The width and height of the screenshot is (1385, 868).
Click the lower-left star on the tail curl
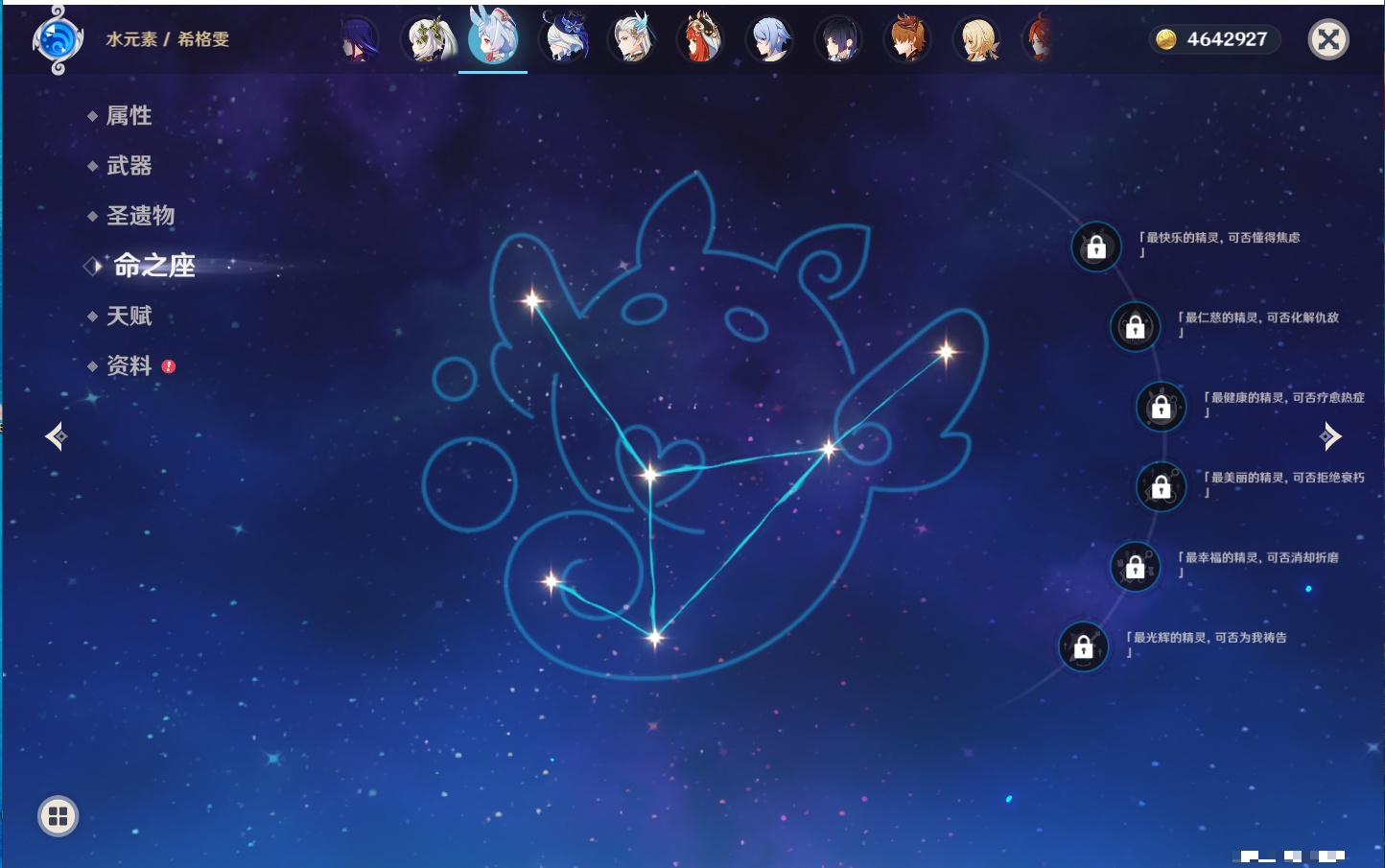pyautogui.click(x=551, y=581)
